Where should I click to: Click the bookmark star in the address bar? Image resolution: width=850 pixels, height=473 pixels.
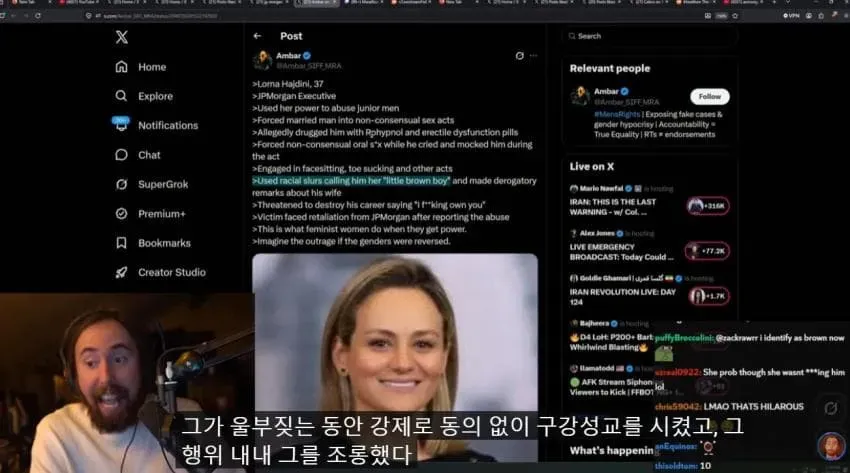735,16
